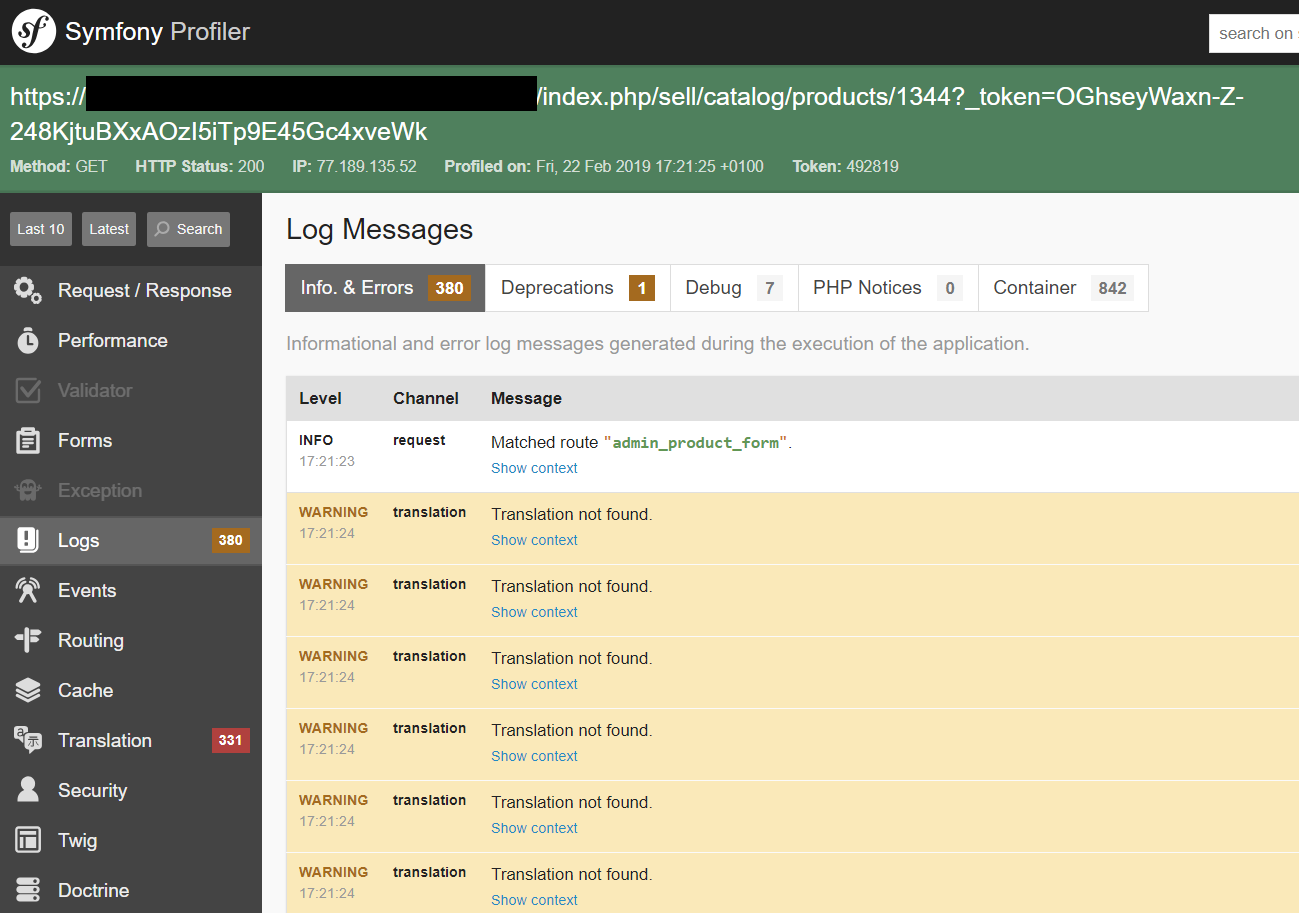Click the 331 badge on Translation item
Screen dimensions: 1299x913
click(x=230, y=741)
